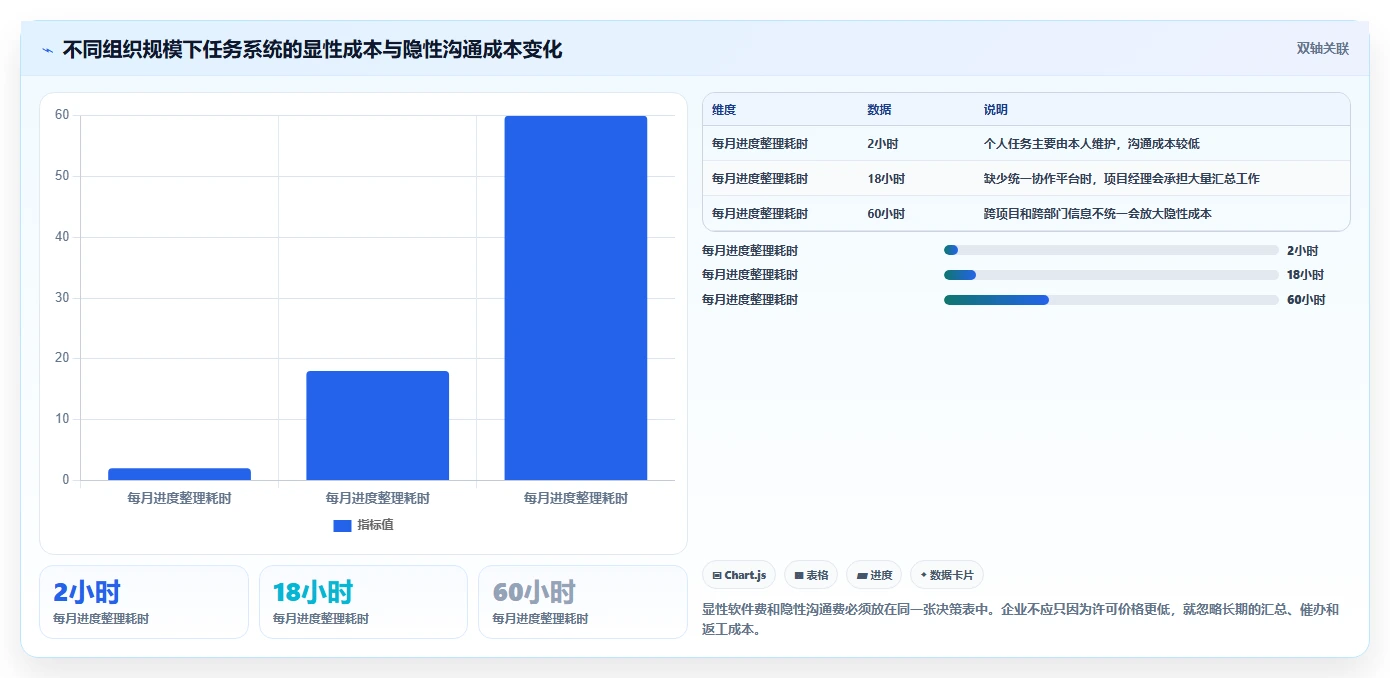1390x678 pixels.
Task: Open the 2小时 data card
Action: [x=144, y=602]
